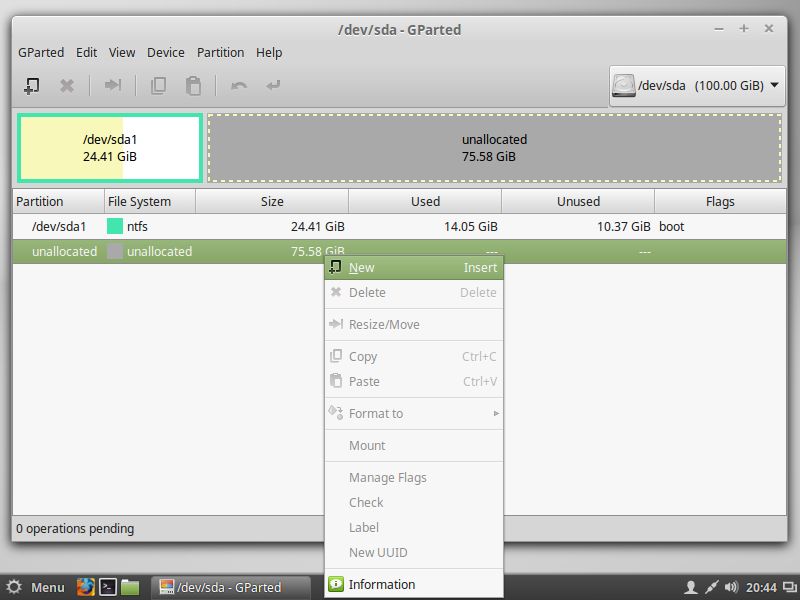Click the volume speaker tray icon
This screenshot has height=600, width=800.
click(731, 587)
